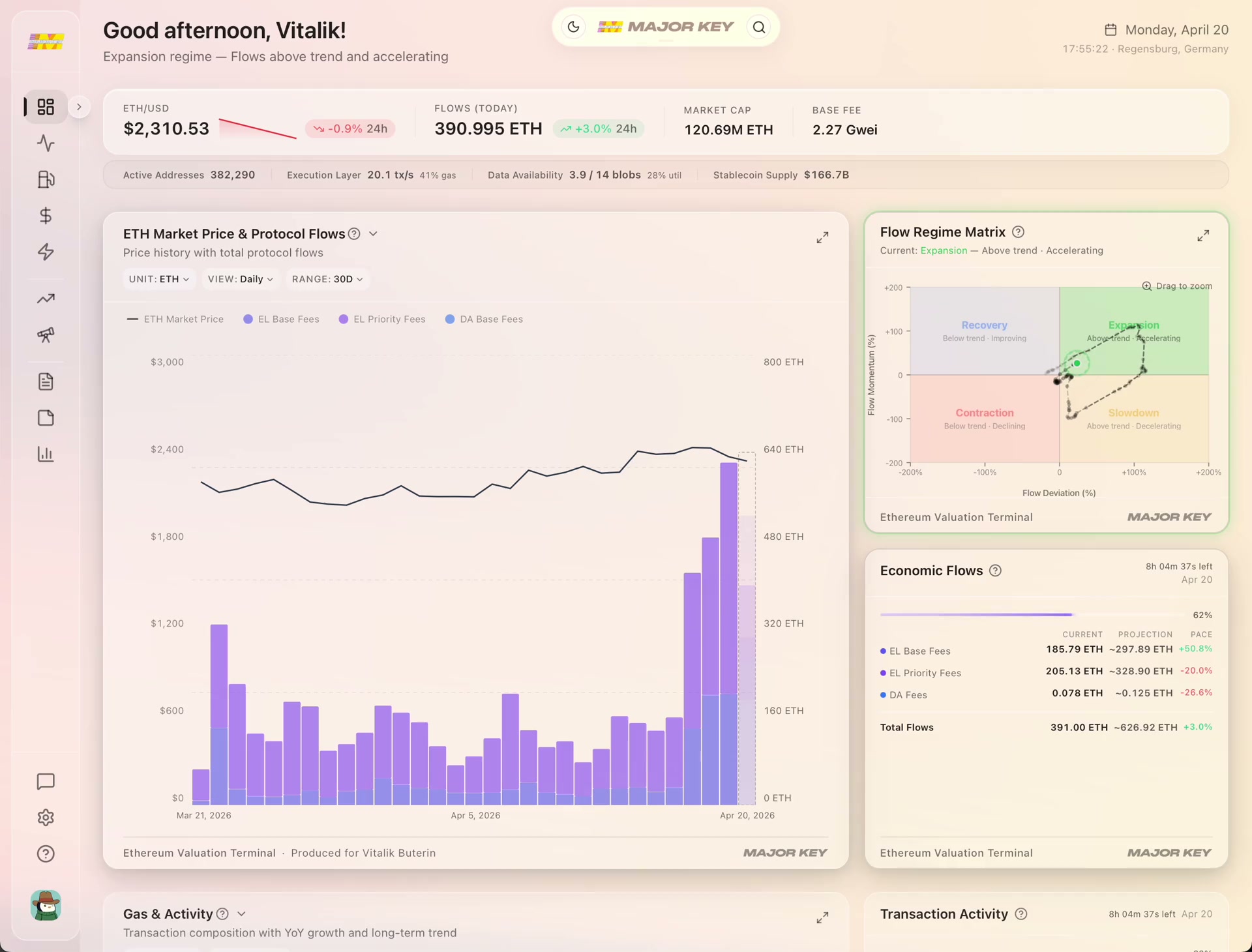Image resolution: width=1252 pixels, height=952 pixels.
Task: Toggle DA Base Fees legend series
Action: (484, 320)
